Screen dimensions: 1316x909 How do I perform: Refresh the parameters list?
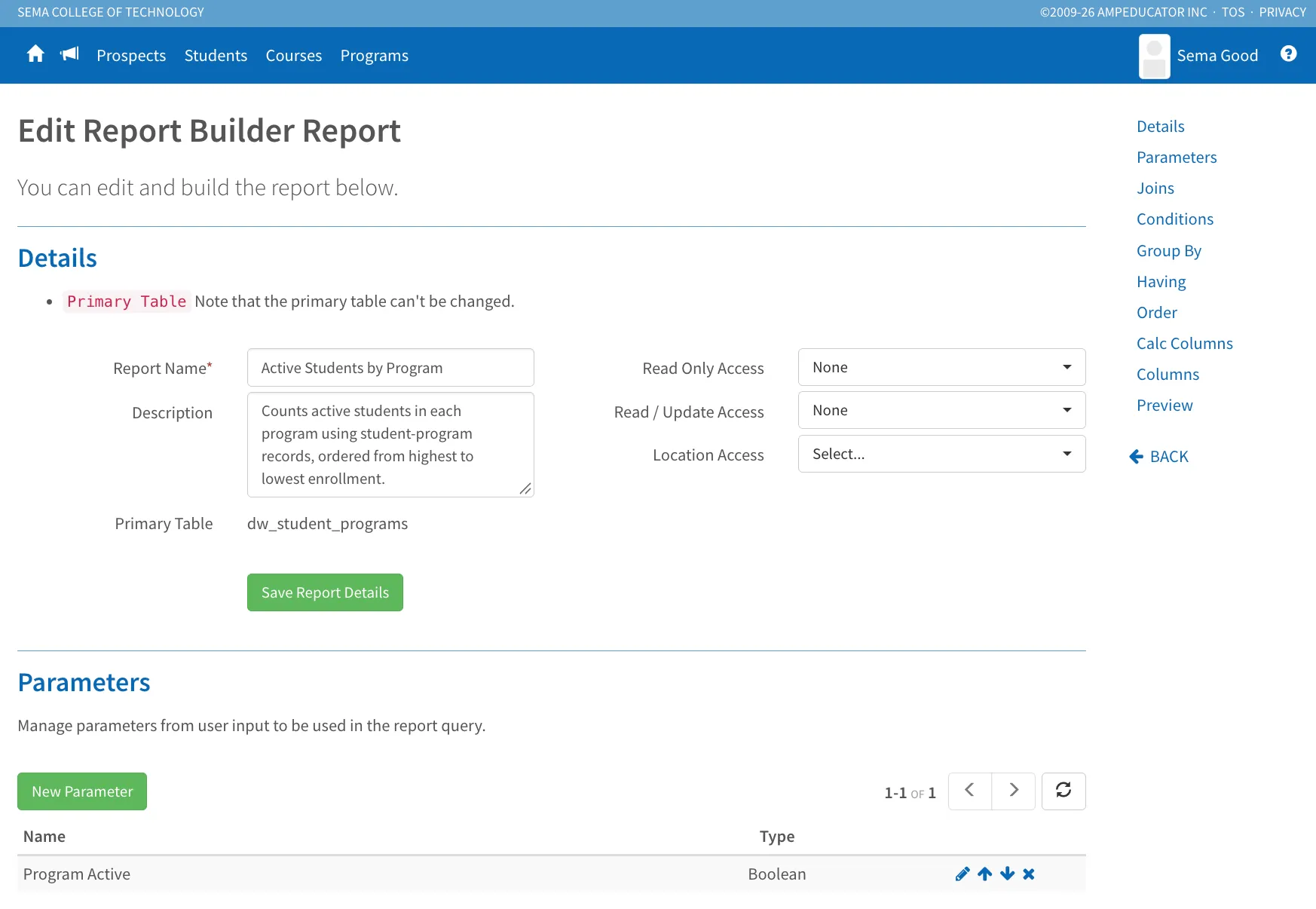tap(1064, 791)
